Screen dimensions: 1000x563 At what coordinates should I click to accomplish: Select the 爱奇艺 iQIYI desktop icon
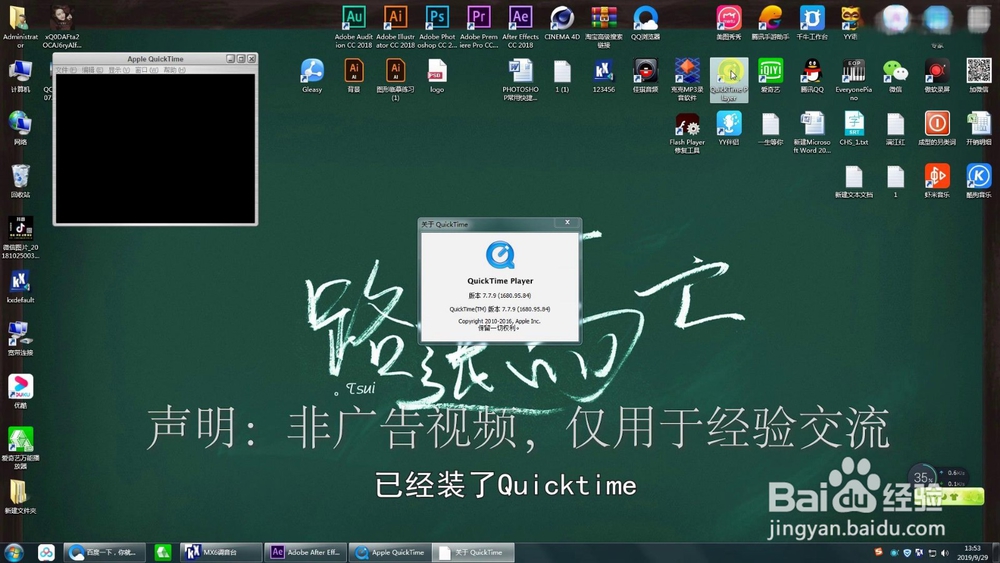(x=770, y=76)
